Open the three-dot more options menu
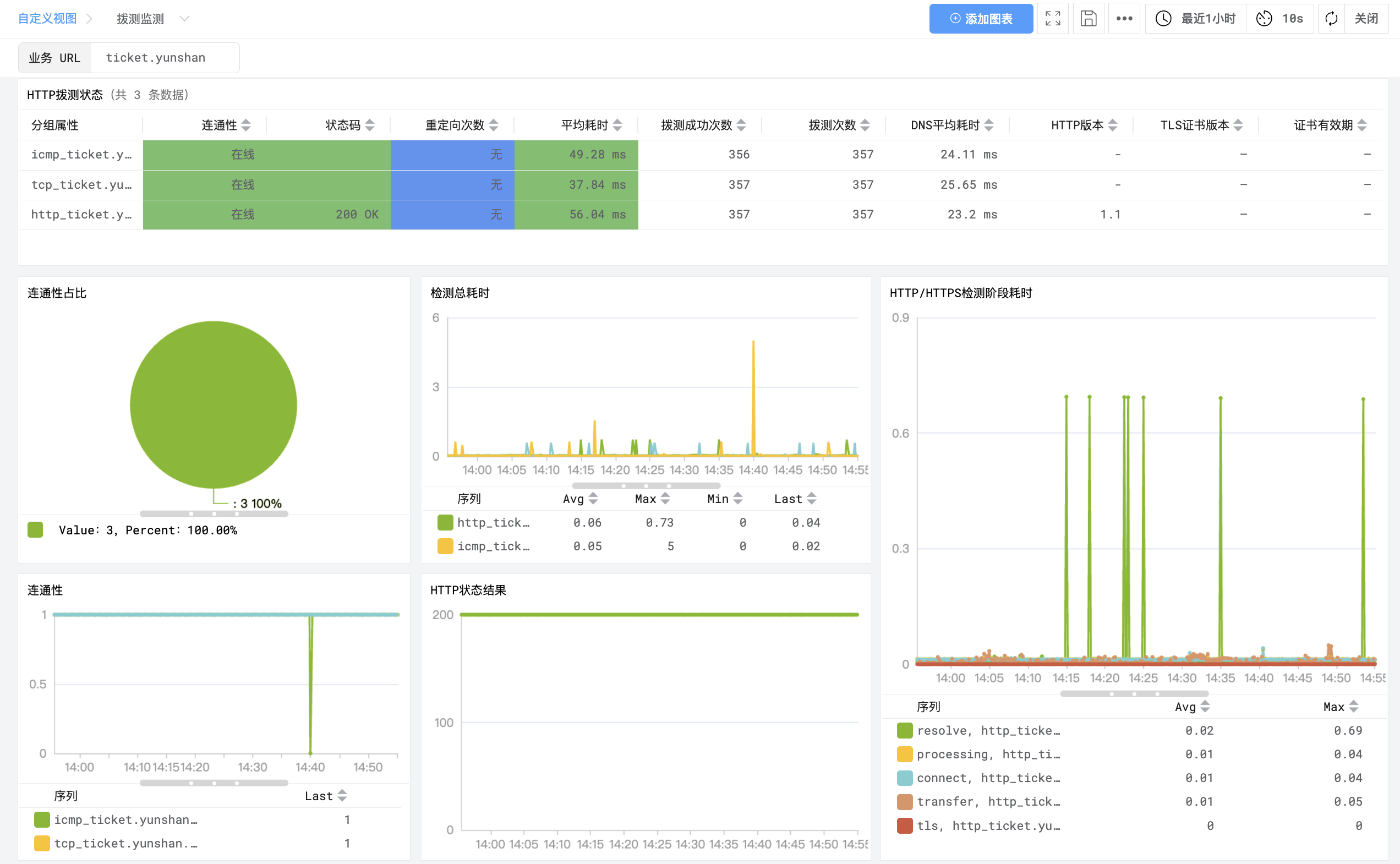 click(1123, 19)
